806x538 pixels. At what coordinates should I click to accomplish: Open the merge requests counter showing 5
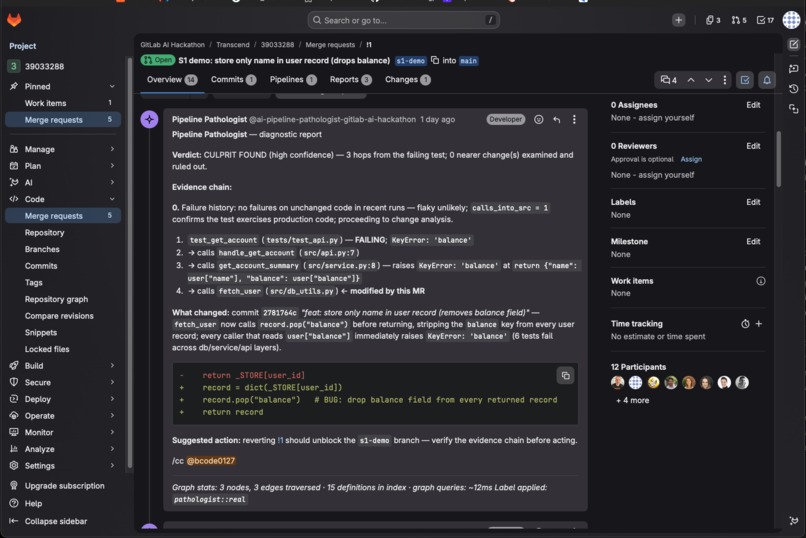739,20
